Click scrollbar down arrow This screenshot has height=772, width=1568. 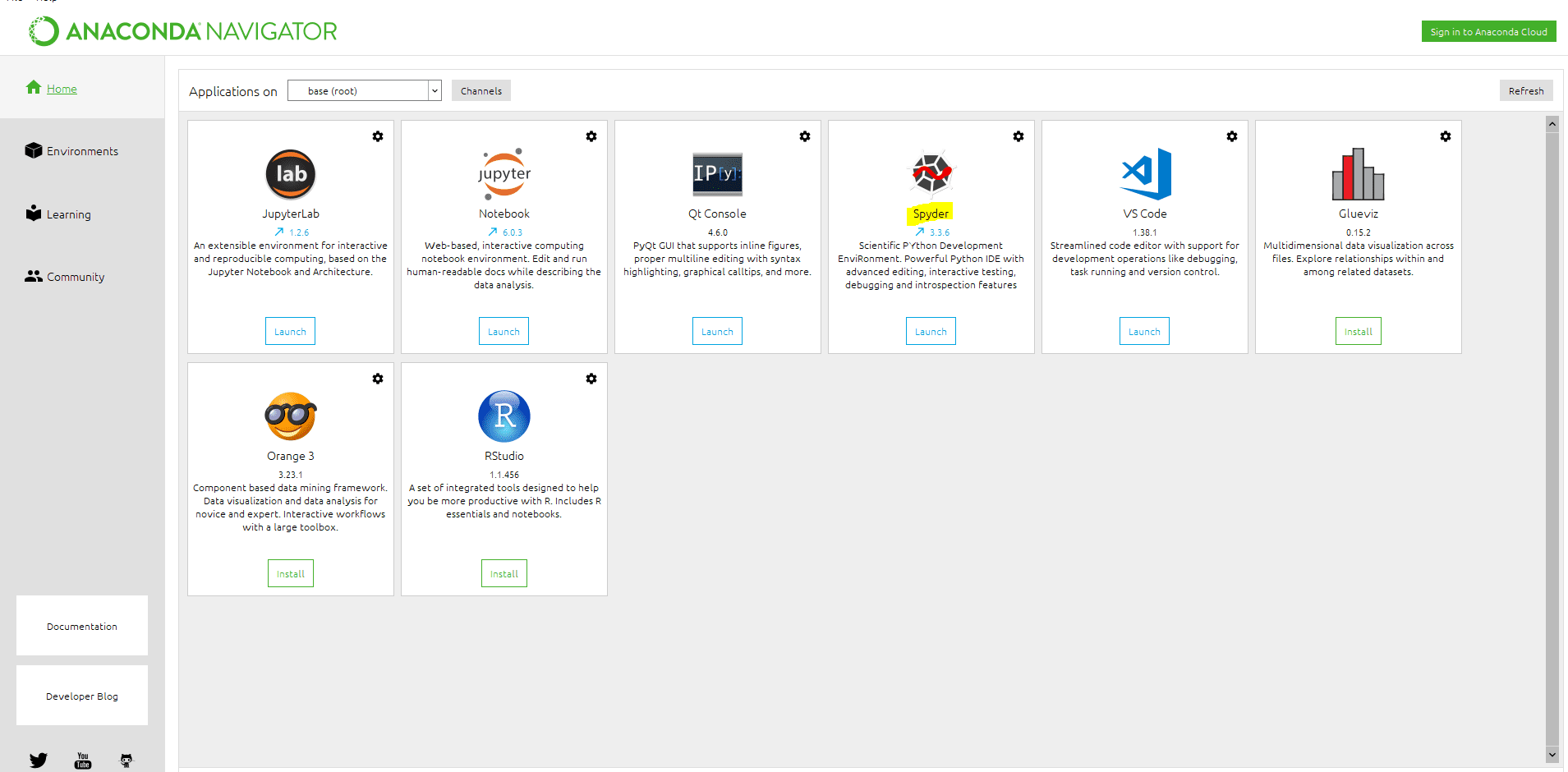click(x=1552, y=754)
